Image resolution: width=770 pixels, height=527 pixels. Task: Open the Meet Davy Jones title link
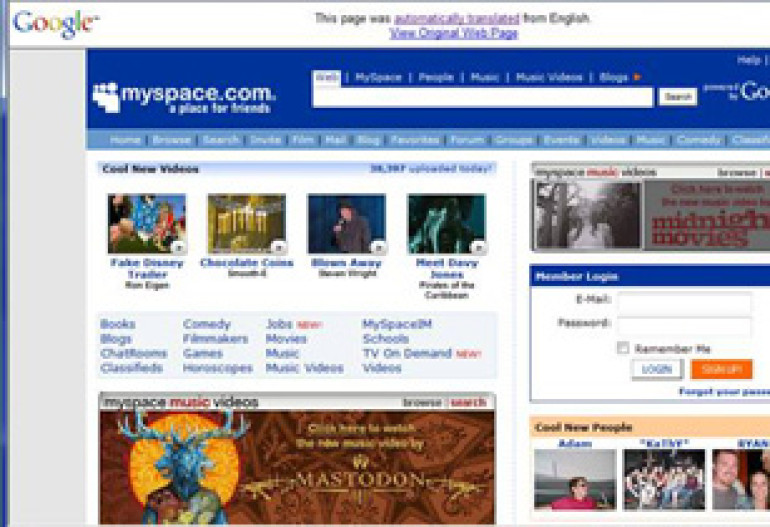click(446, 268)
